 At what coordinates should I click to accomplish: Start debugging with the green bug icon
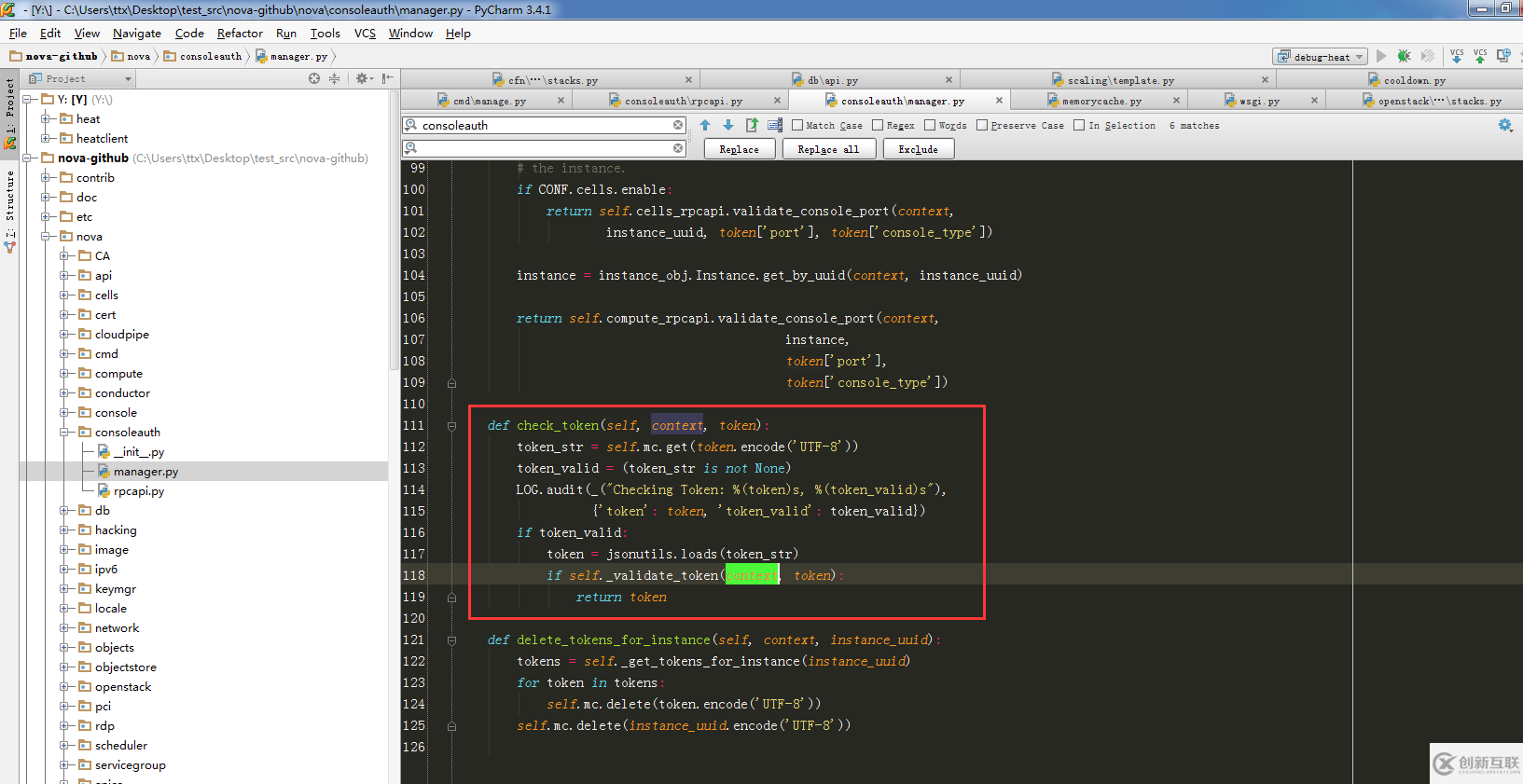coord(1404,57)
